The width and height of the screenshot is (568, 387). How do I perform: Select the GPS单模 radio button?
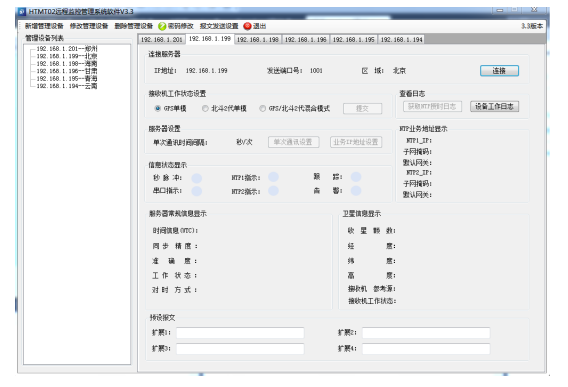(x=158, y=108)
